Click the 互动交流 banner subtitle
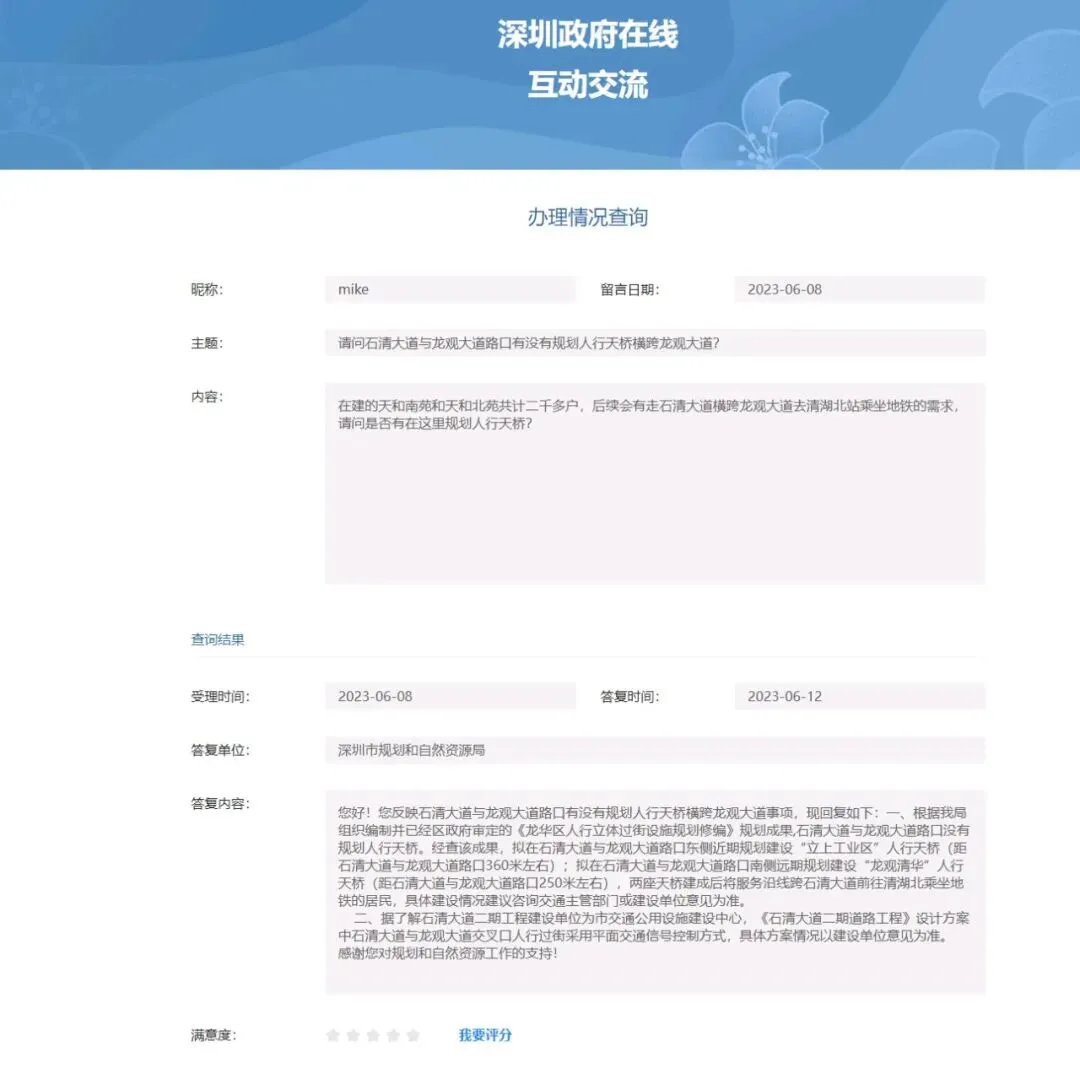The height and width of the screenshot is (1079, 1080). point(588,85)
